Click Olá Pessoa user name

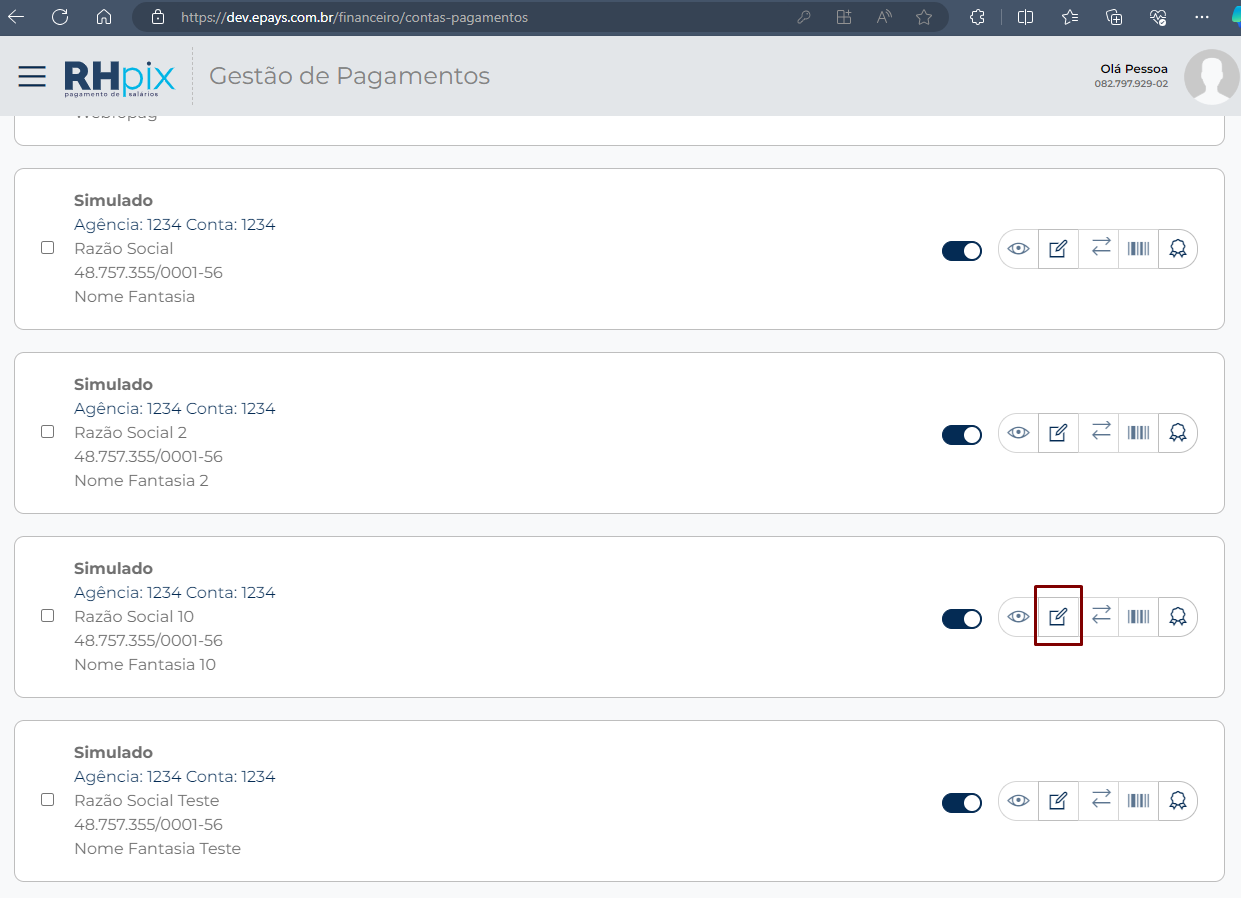(1134, 69)
